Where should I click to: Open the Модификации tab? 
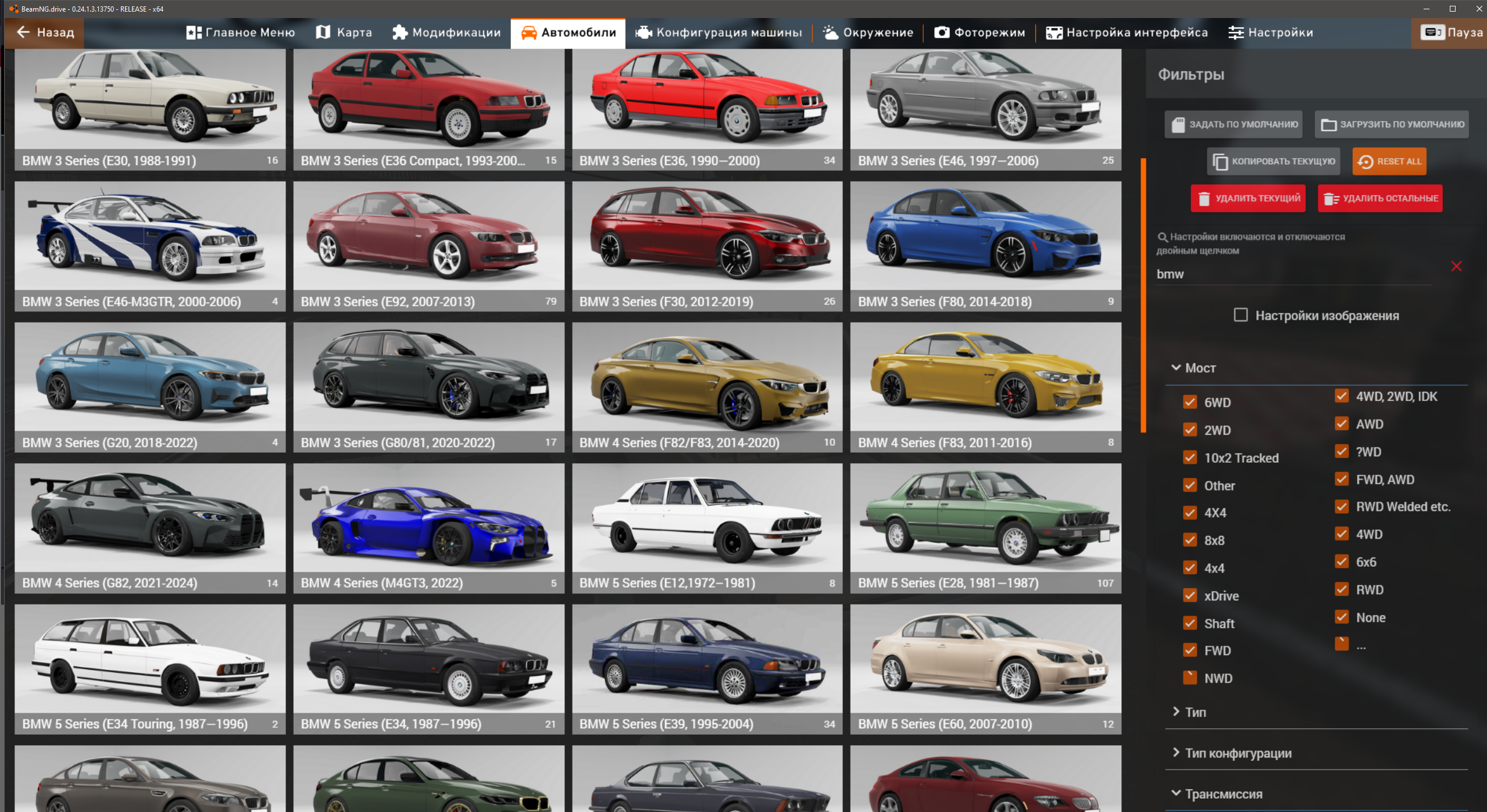point(446,33)
